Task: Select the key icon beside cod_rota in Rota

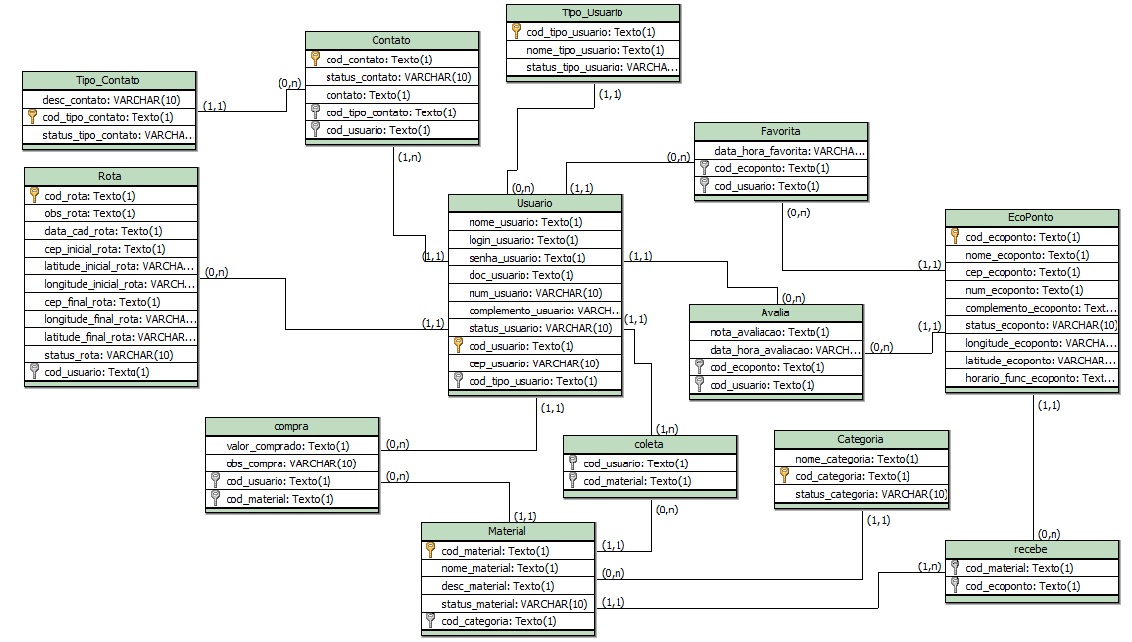Action: click(35, 195)
